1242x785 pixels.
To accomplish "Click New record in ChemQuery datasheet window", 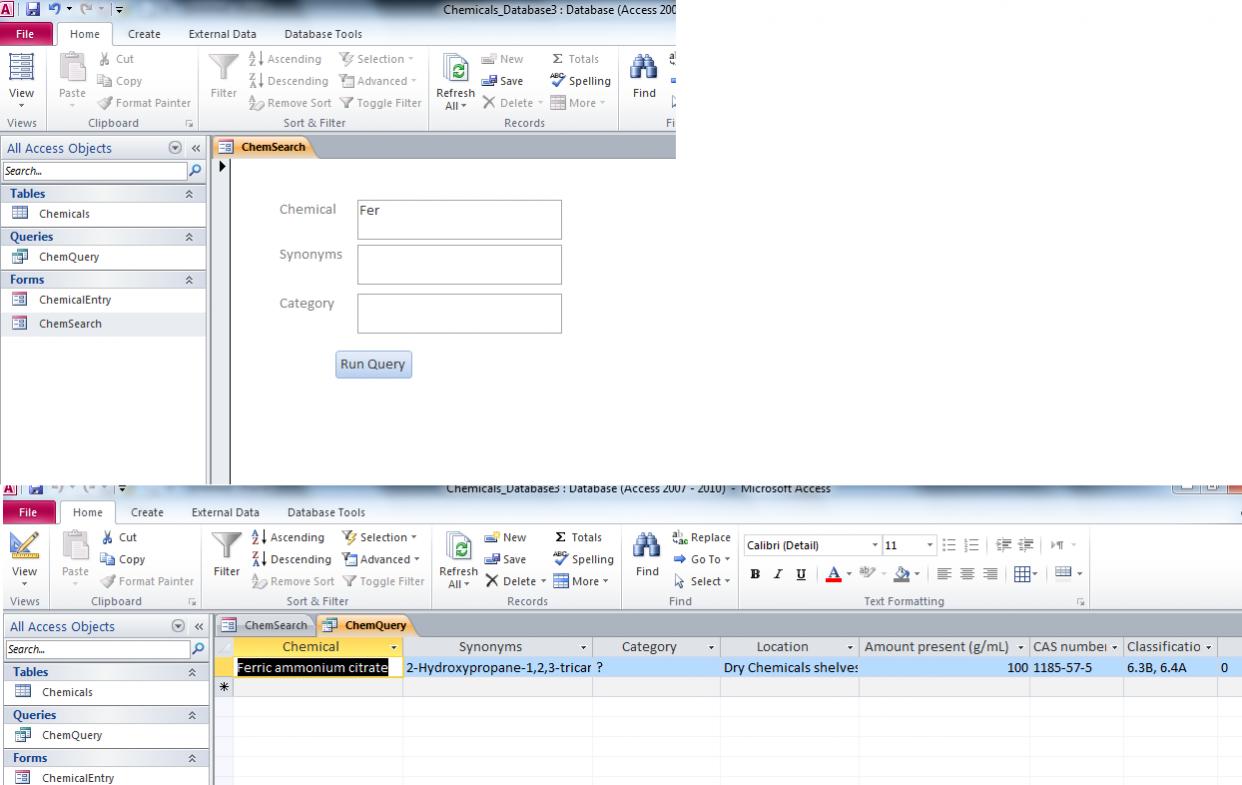I will [x=506, y=538].
